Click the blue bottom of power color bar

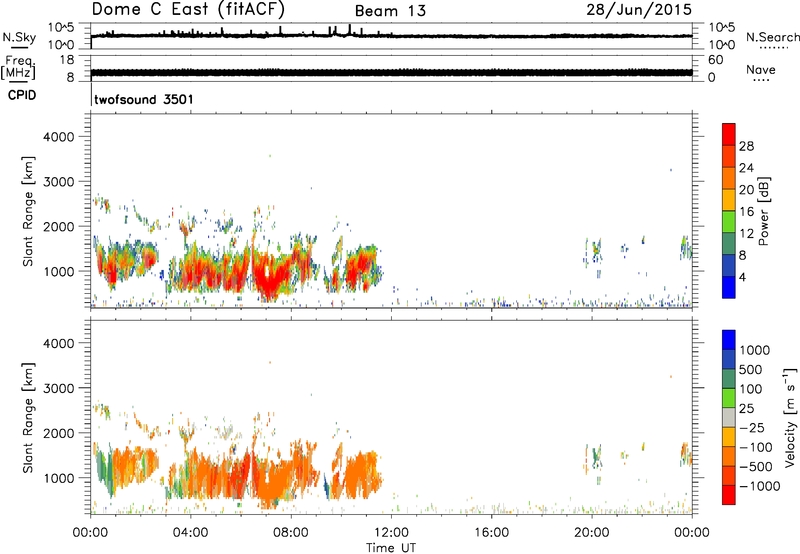[729, 287]
